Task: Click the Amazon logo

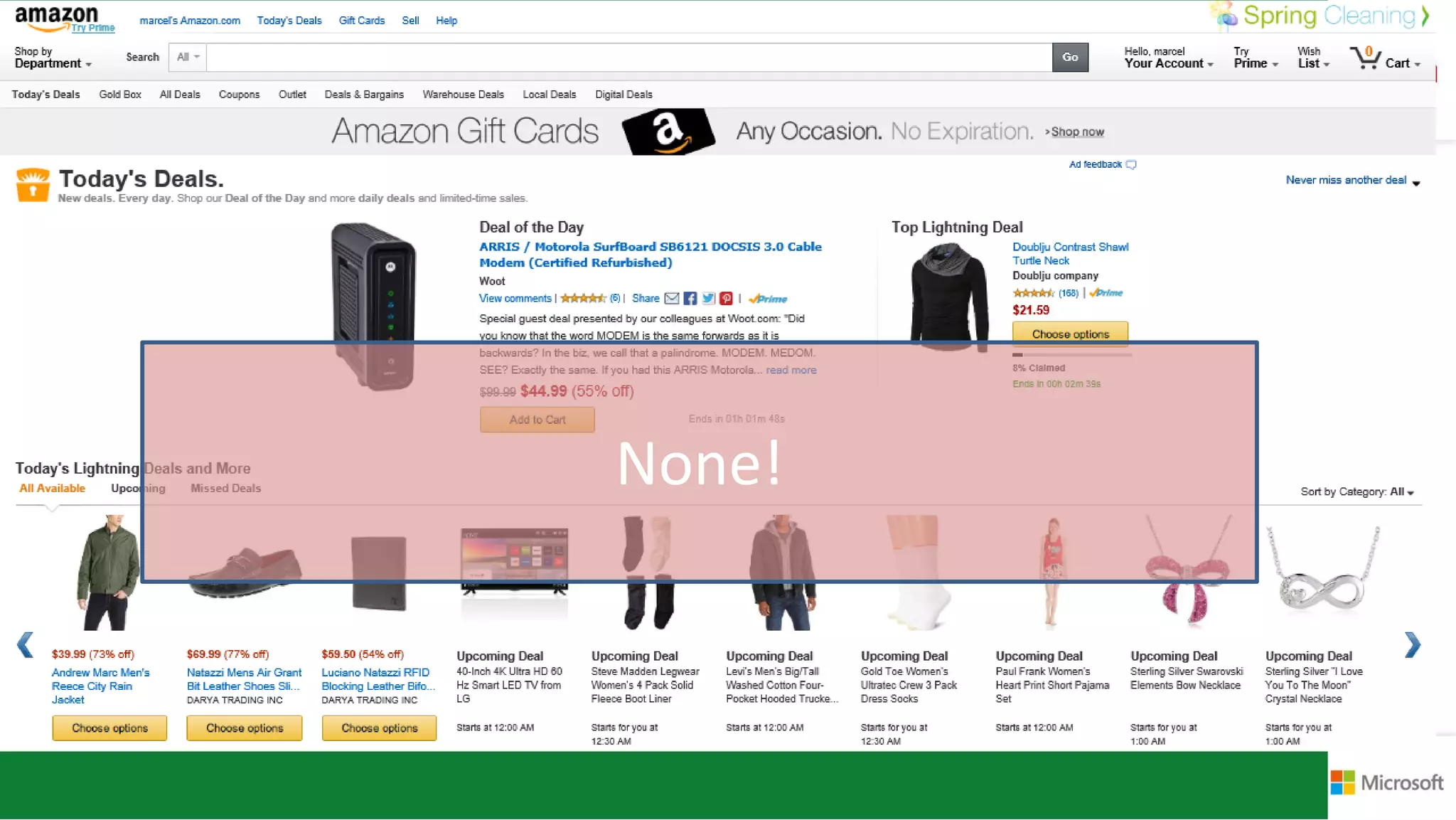Action: point(58,18)
